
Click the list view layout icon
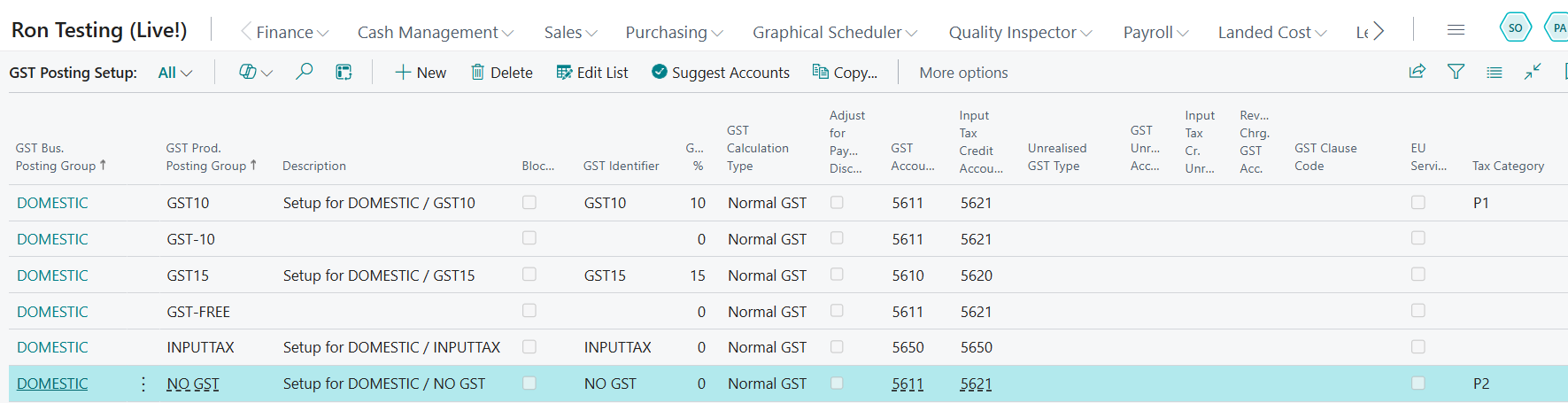pos(1495,72)
